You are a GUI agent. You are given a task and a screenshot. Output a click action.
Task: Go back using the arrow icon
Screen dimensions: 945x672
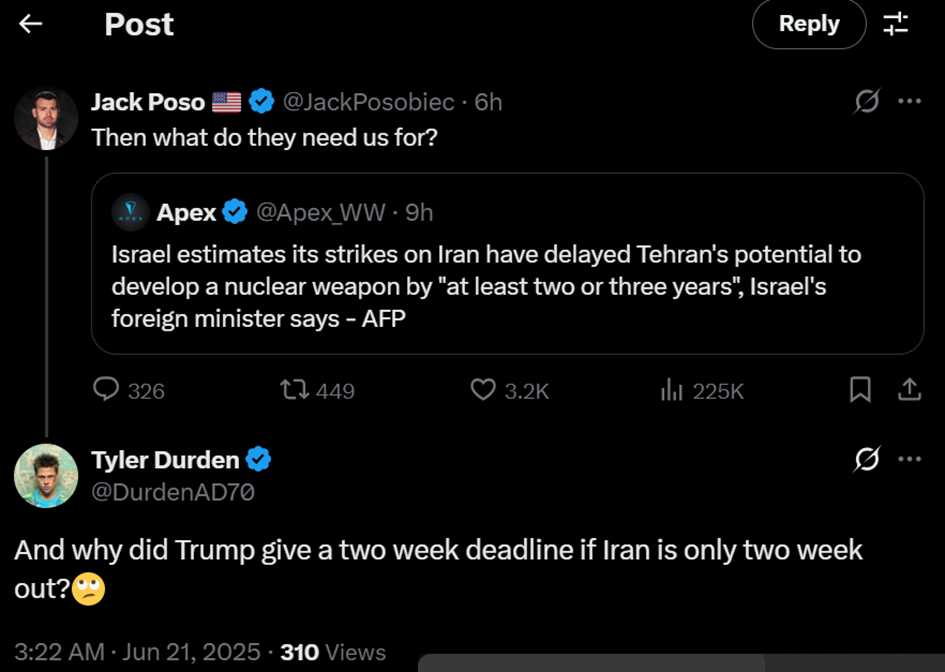(x=30, y=24)
